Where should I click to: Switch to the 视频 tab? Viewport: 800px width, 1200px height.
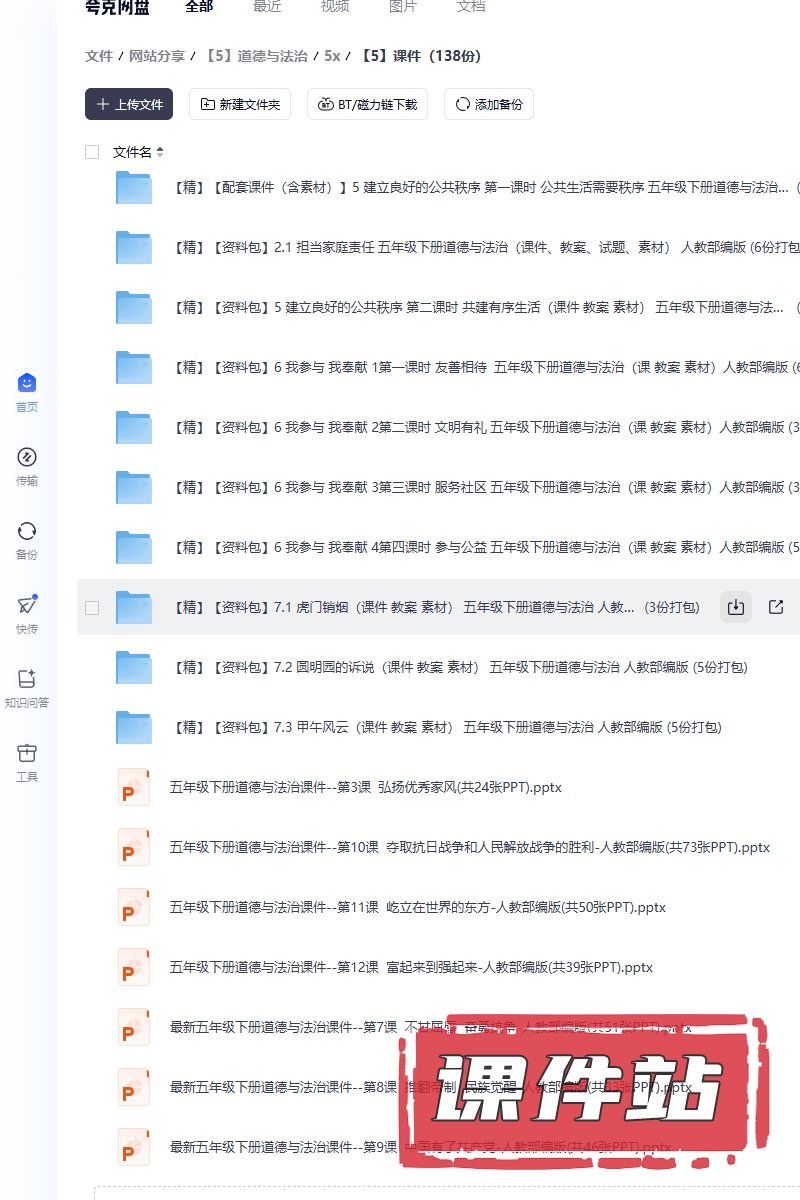(x=335, y=6)
